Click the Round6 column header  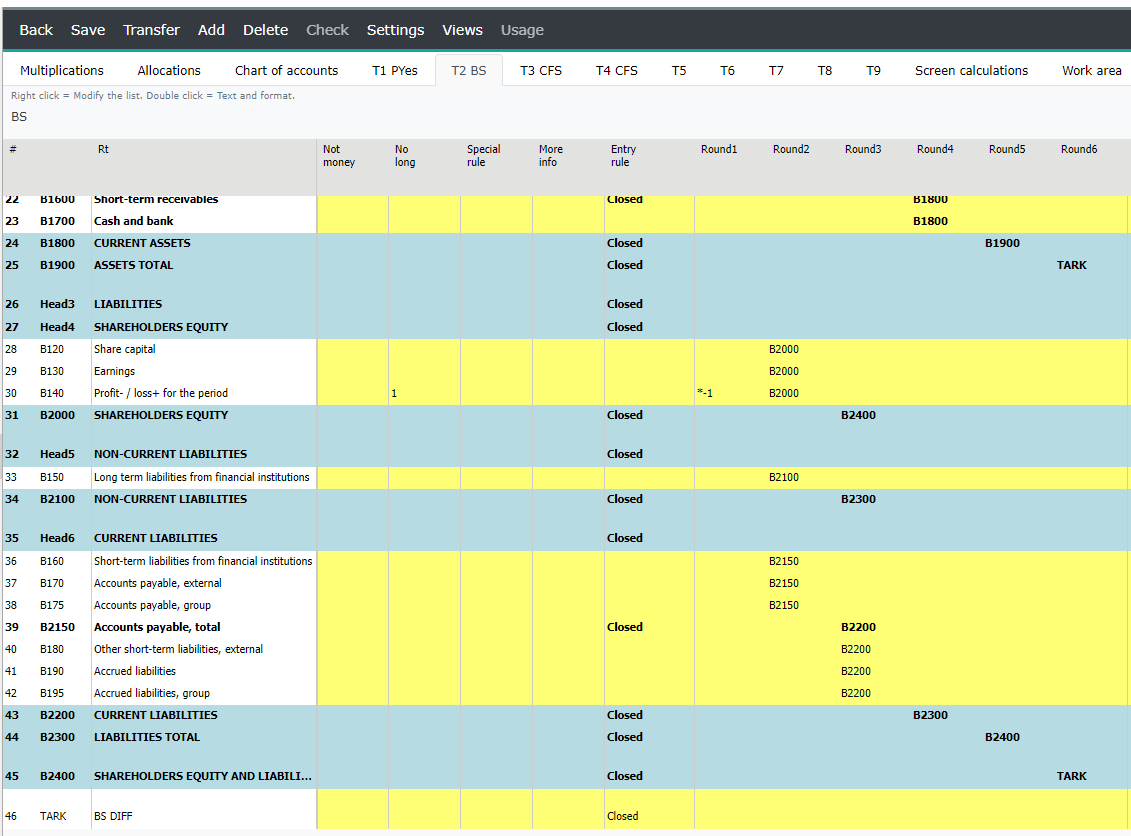(x=1079, y=149)
